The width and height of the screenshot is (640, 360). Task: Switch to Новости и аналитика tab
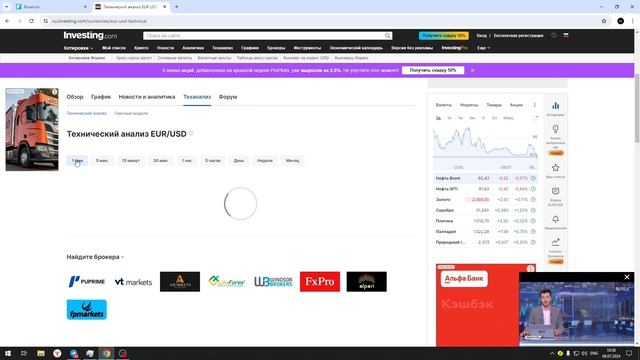147,97
